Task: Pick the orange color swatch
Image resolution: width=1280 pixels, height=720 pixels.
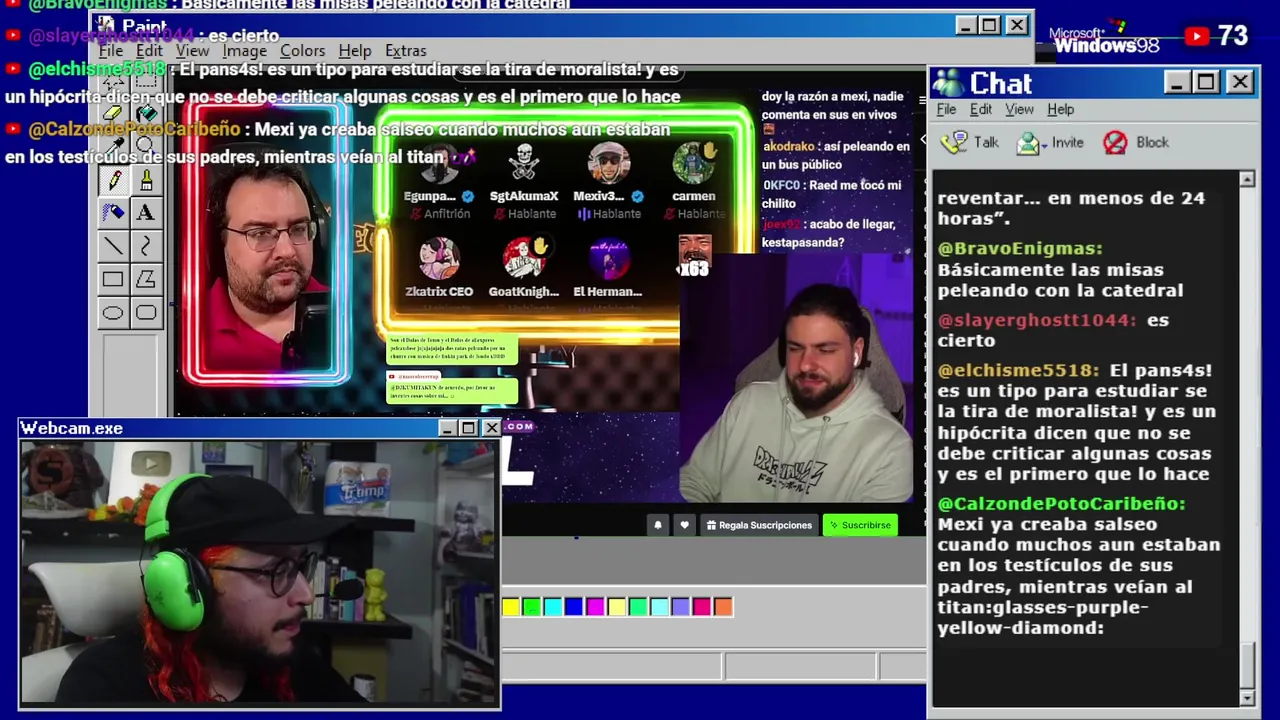Action: 723,607
